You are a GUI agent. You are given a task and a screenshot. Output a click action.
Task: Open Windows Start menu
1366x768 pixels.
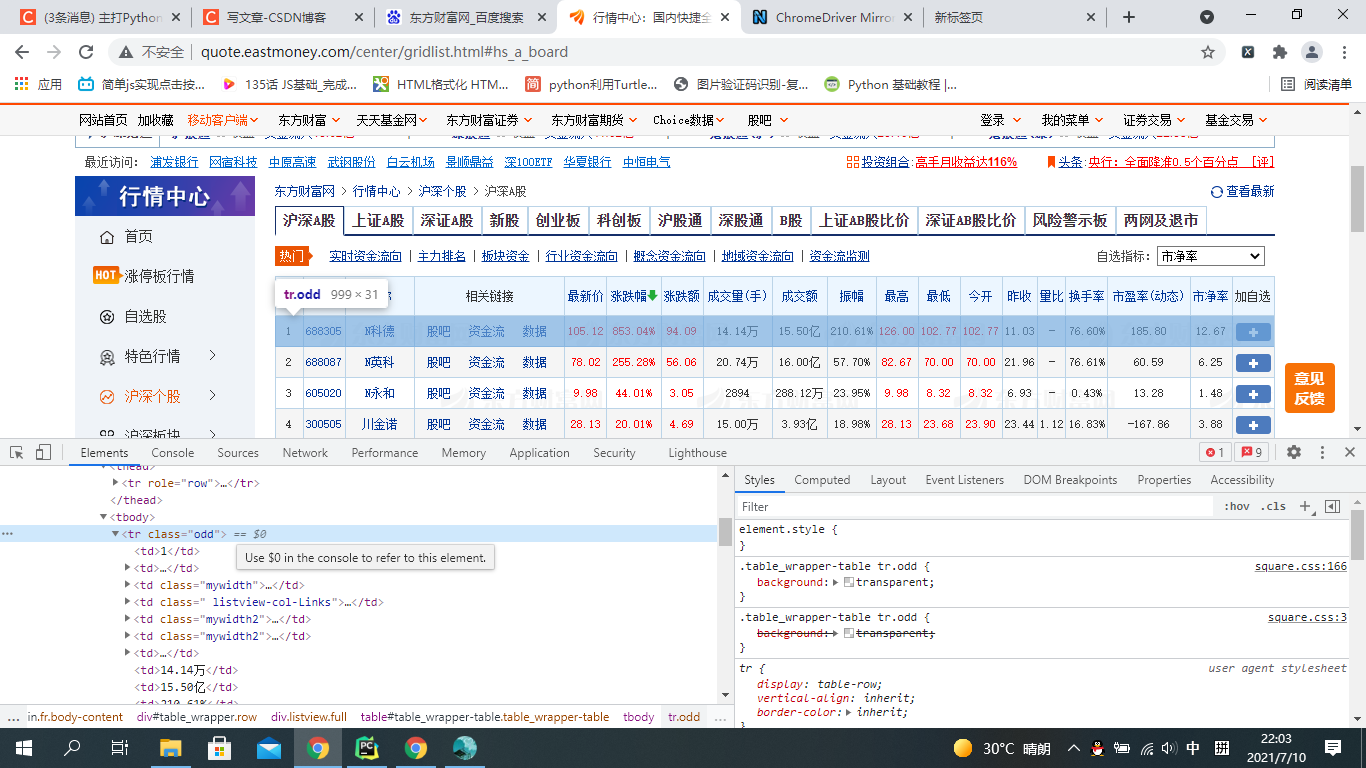(x=23, y=748)
